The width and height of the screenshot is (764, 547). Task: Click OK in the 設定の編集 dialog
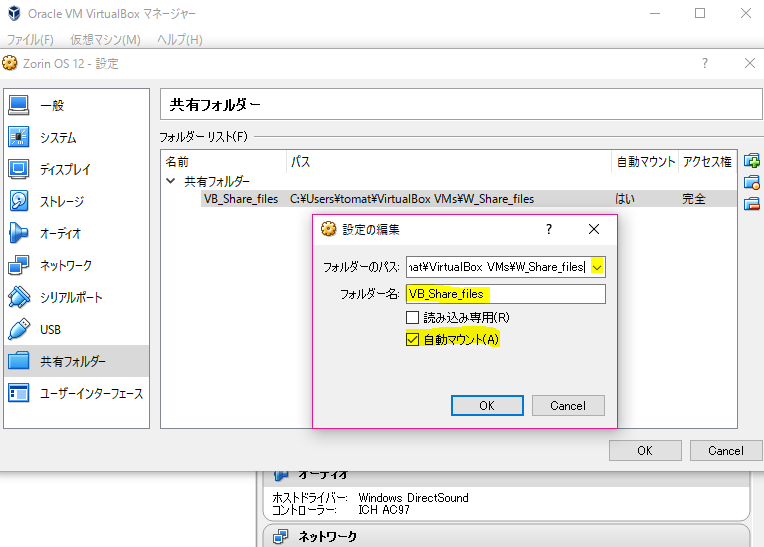pos(486,405)
